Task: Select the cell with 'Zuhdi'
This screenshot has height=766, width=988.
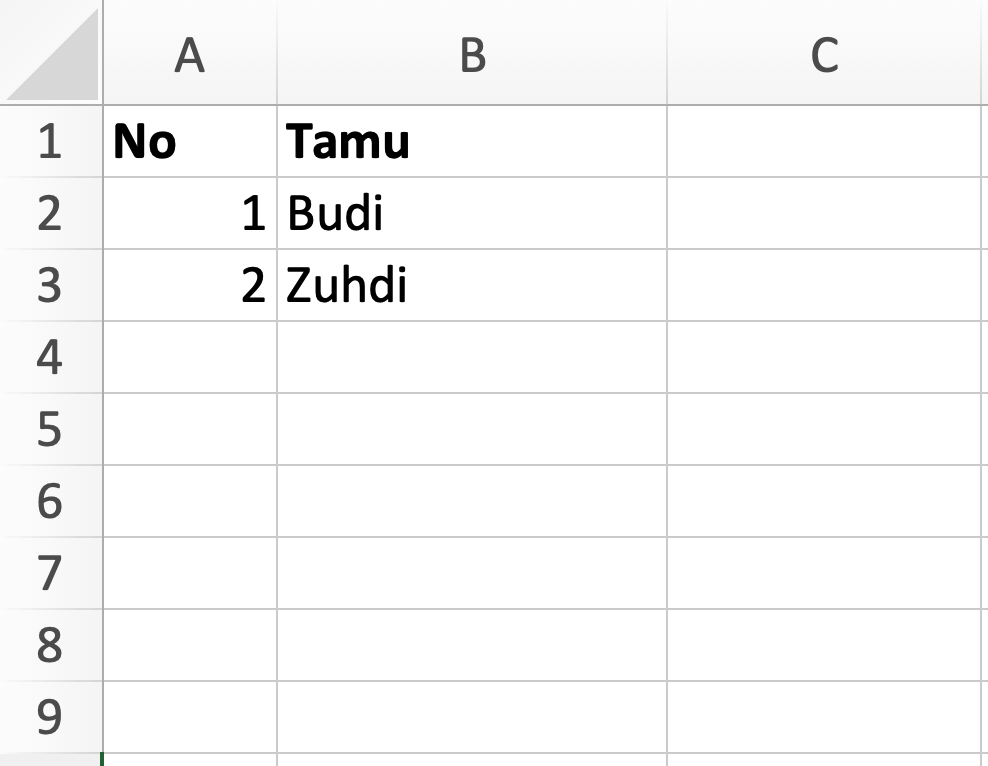Action: (x=470, y=284)
